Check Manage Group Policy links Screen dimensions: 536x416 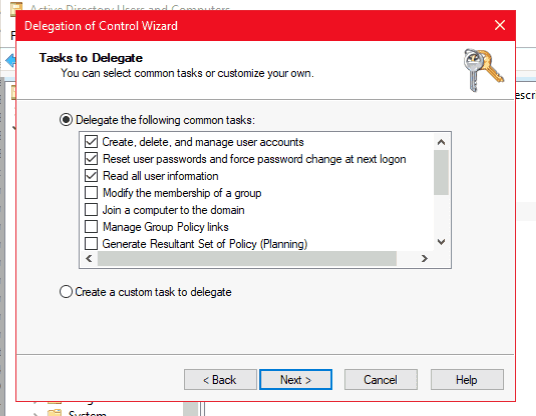[x=91, y=227]
